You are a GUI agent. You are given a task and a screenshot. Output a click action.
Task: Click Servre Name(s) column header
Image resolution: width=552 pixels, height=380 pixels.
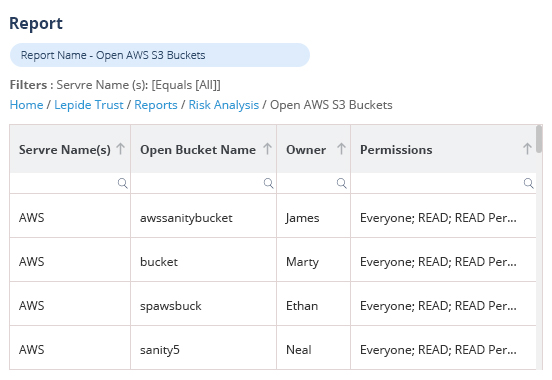70,149
